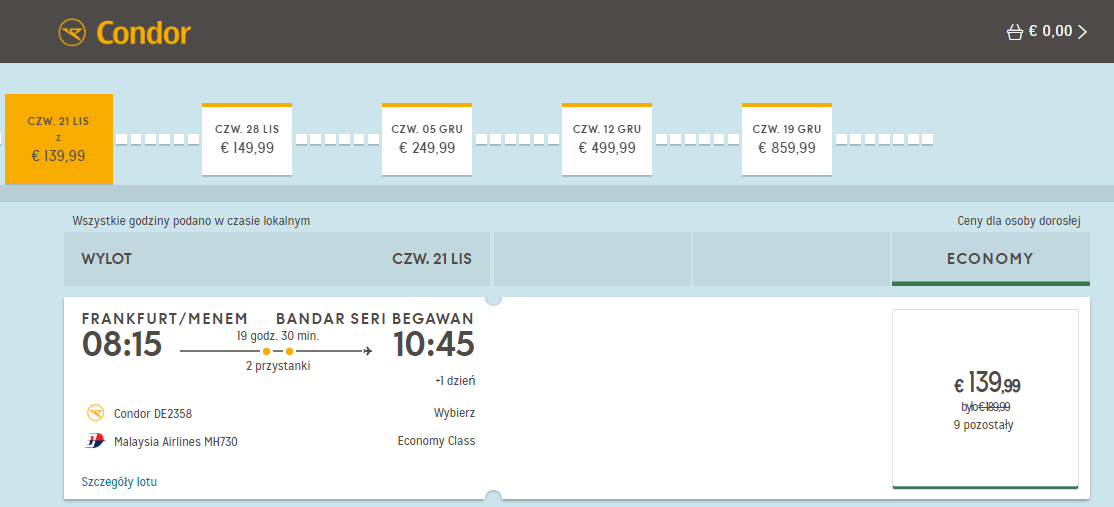Click the WYLOT Czw. 21 Lis header
The height and width of the screenshot is (507, 1114).
[276, 259]
